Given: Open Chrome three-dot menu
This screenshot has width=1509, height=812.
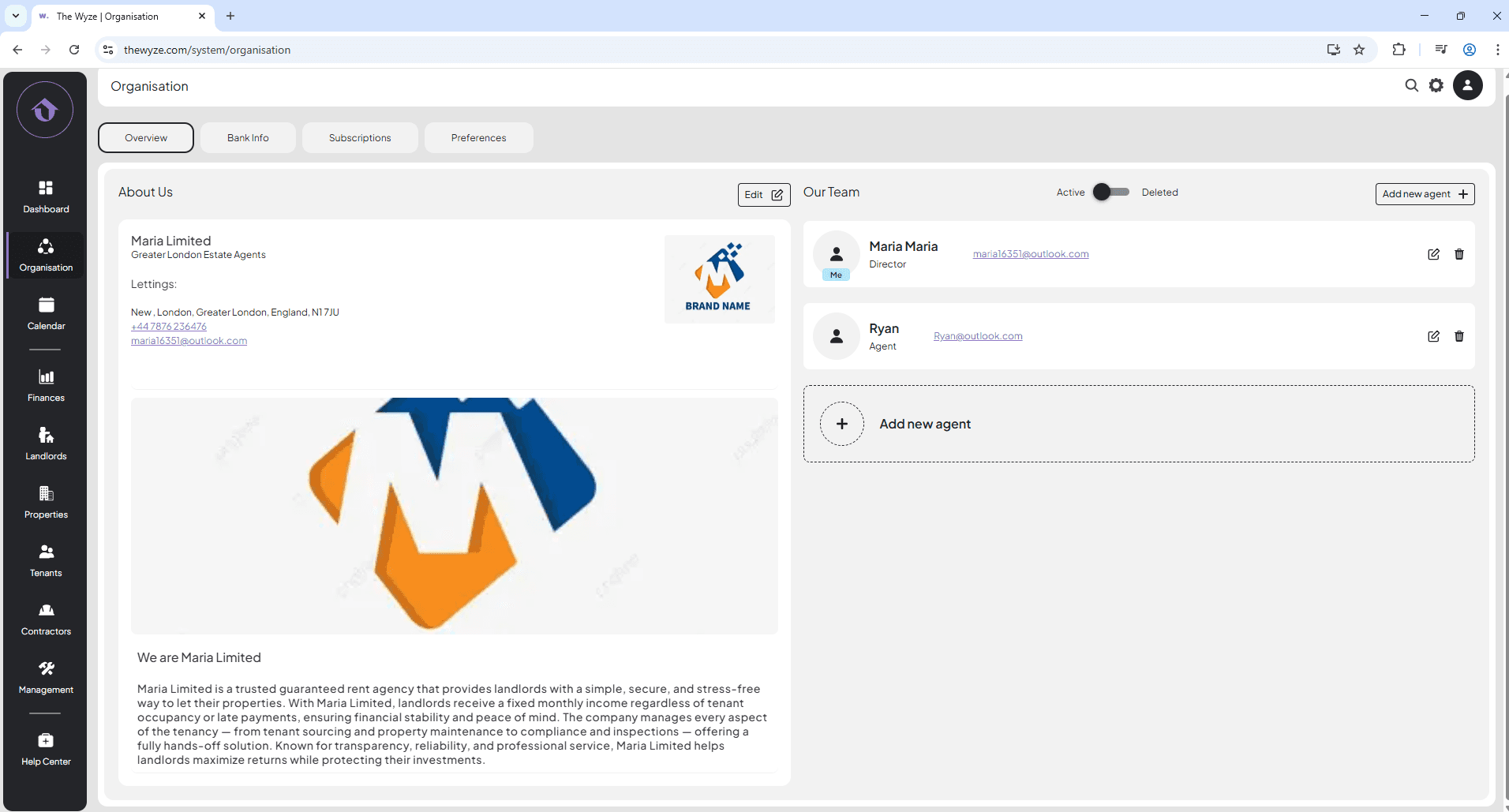Looking at the screenshot, I should click(x=1497, y=50).
